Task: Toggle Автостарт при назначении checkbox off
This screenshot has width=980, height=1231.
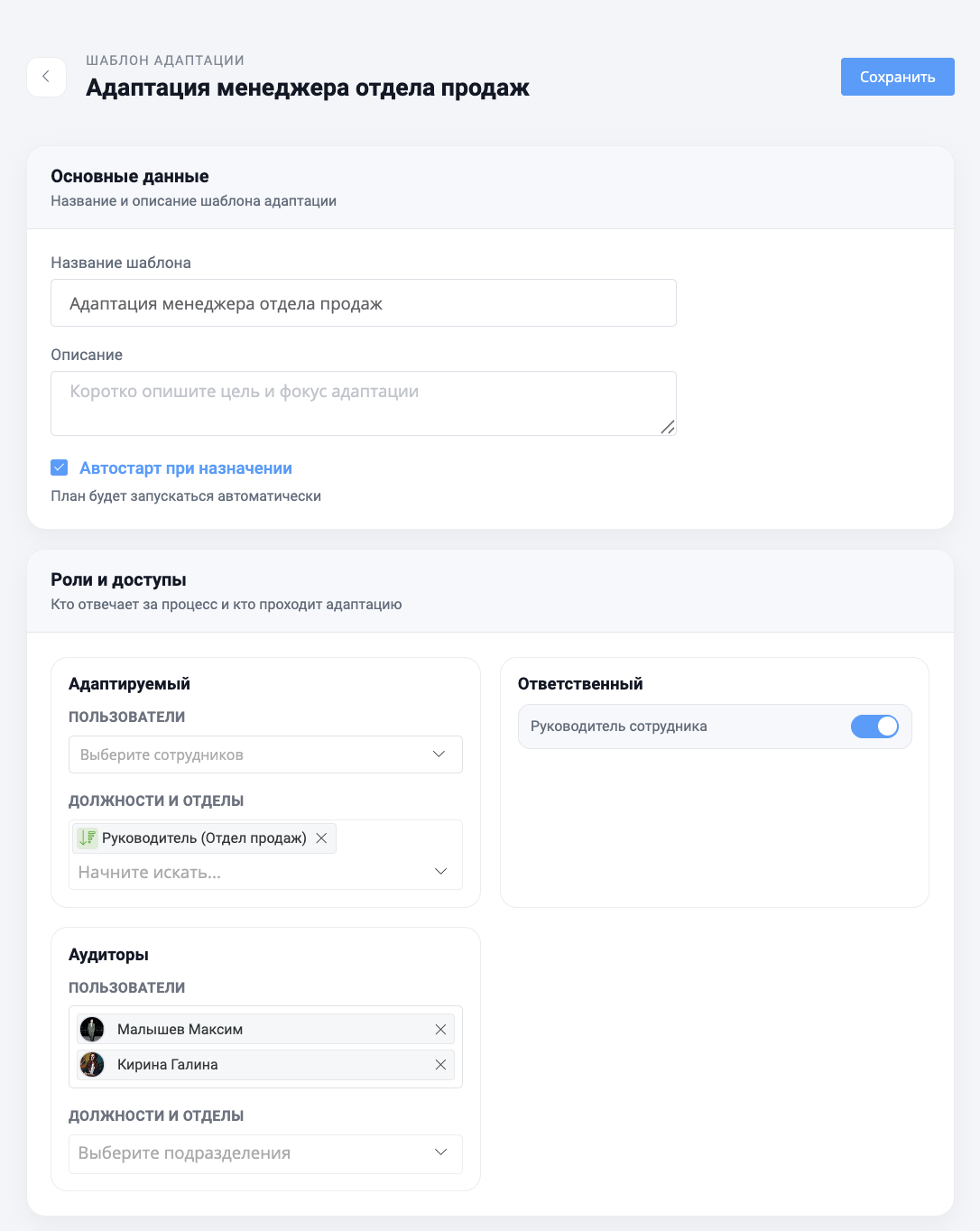Action: point(59,467)
